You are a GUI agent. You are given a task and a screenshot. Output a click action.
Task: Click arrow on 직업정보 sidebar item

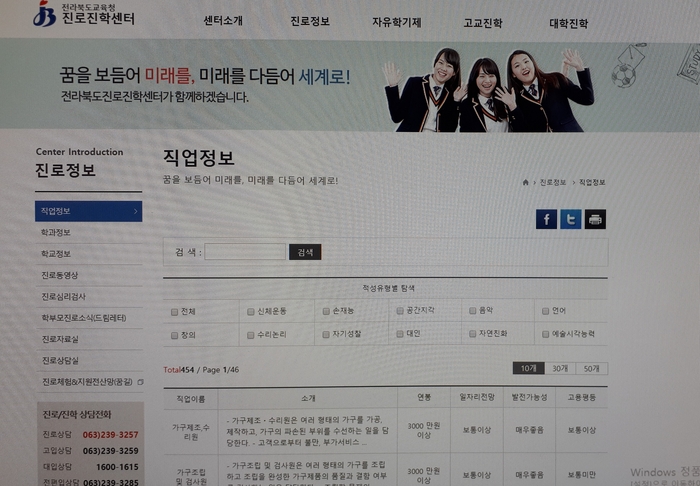tap(135, 211)
